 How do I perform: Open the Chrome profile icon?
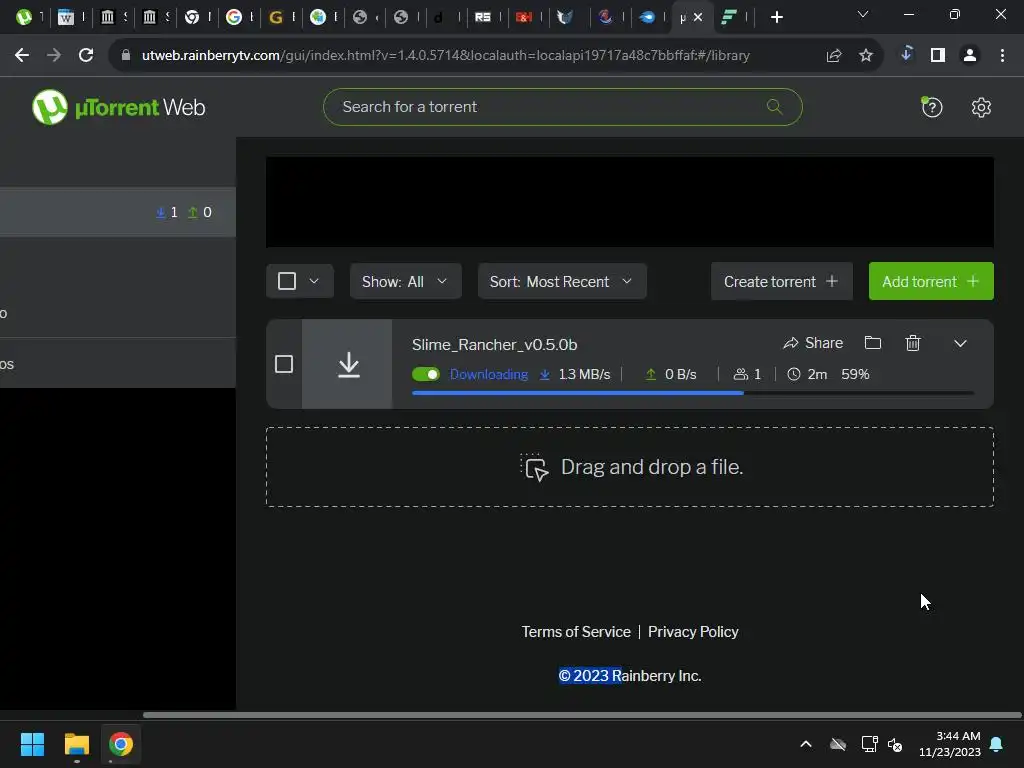point(970,56)
